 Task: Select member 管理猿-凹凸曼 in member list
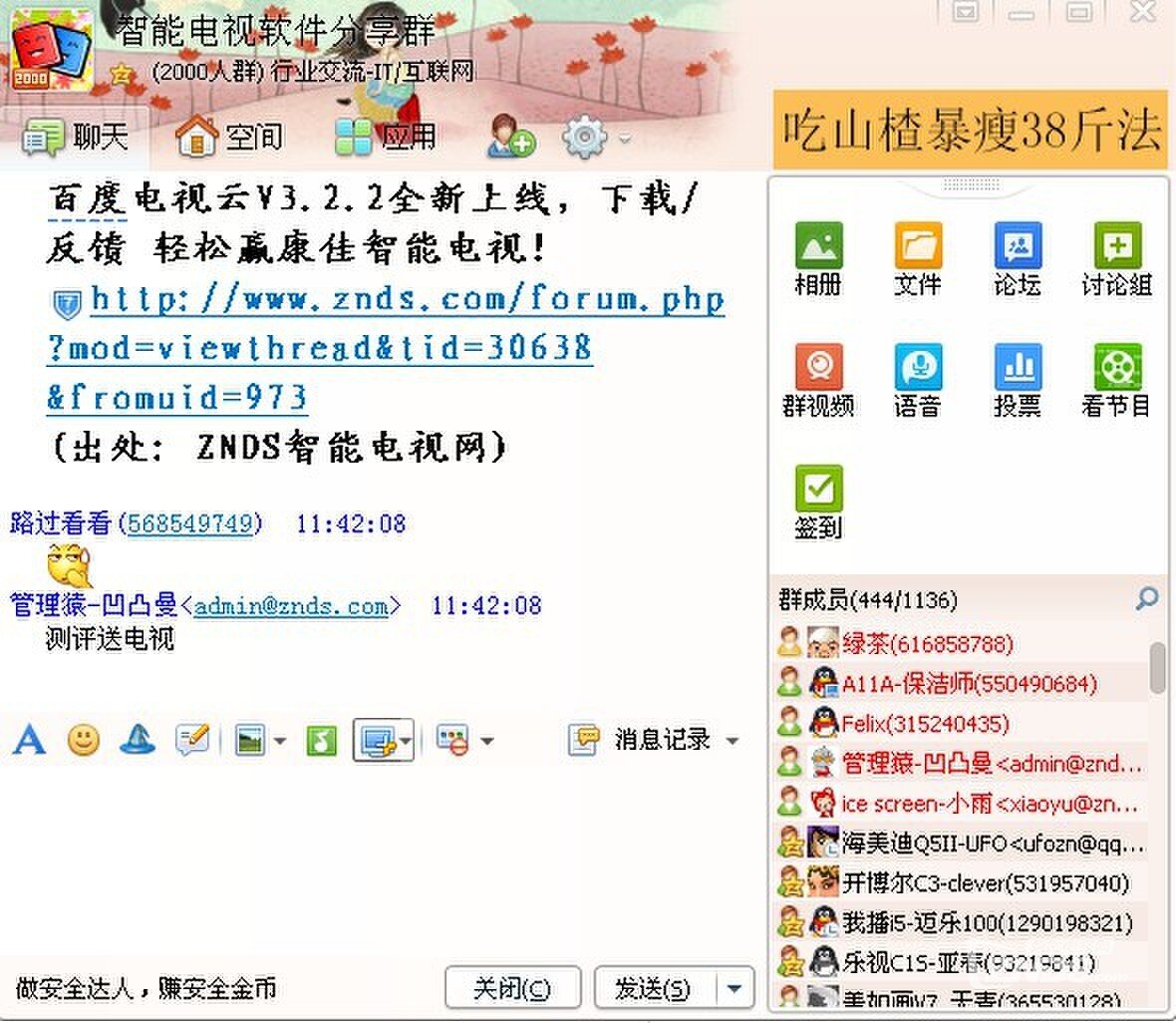coord(960,764)
